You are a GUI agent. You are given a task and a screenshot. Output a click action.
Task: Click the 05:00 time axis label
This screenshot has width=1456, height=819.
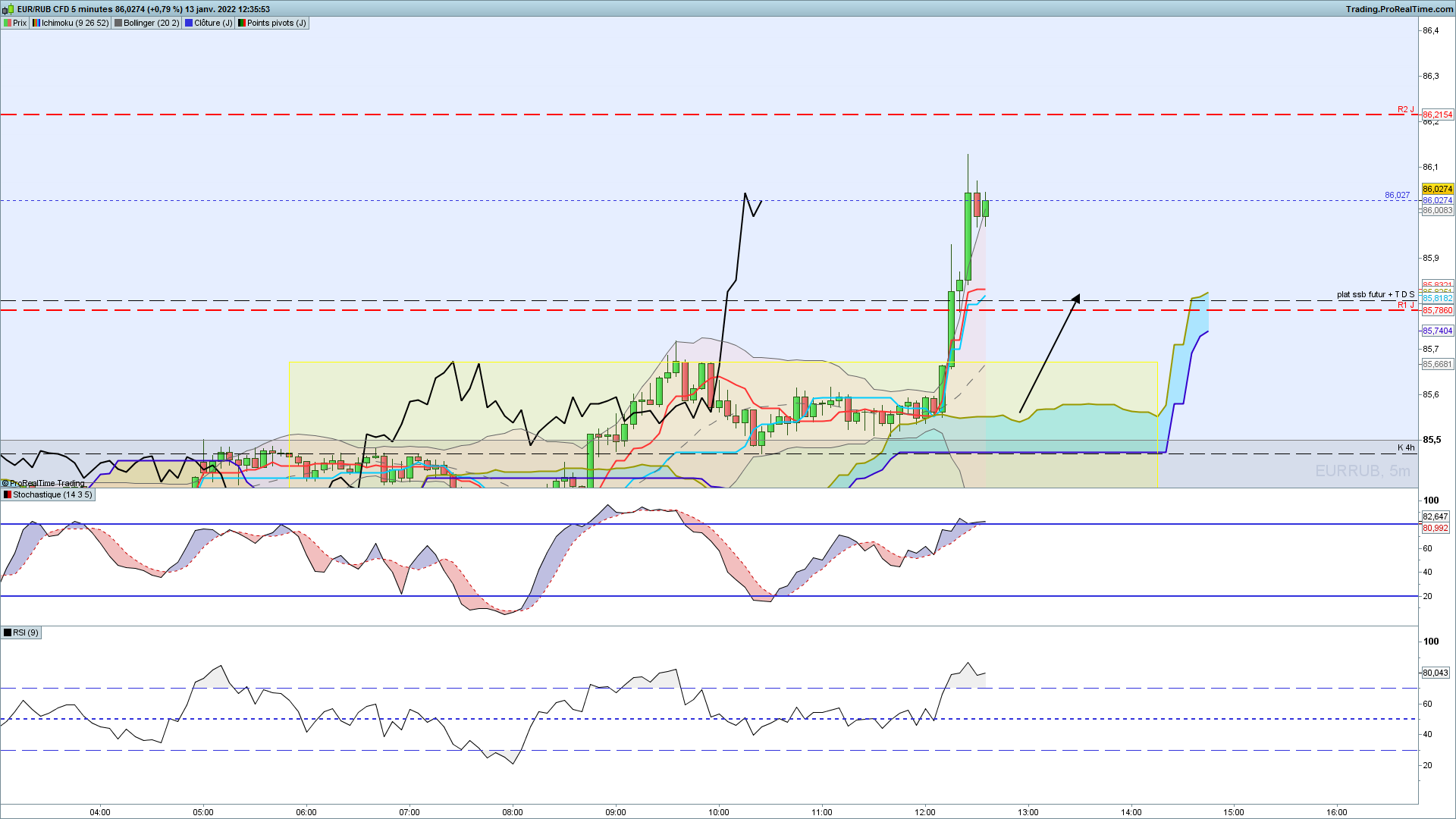[203, 812]
